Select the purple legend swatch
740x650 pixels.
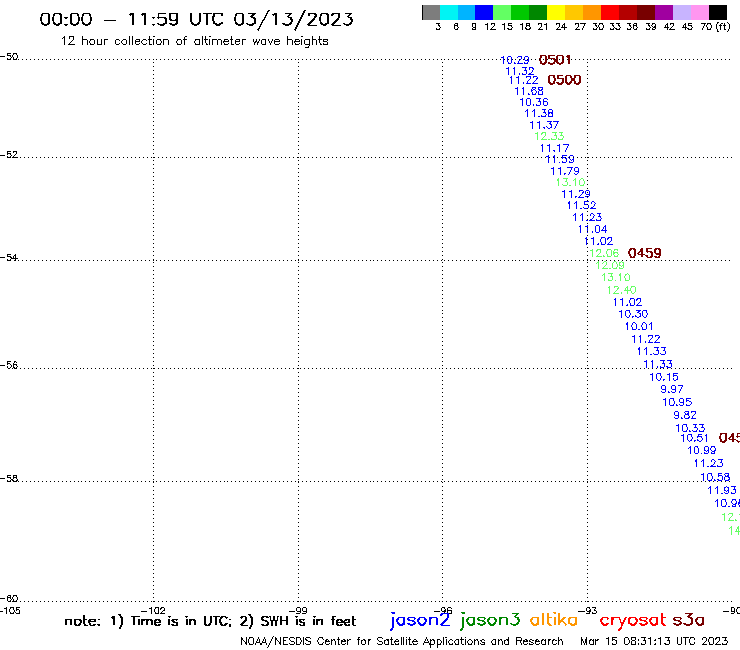[664, 12]
